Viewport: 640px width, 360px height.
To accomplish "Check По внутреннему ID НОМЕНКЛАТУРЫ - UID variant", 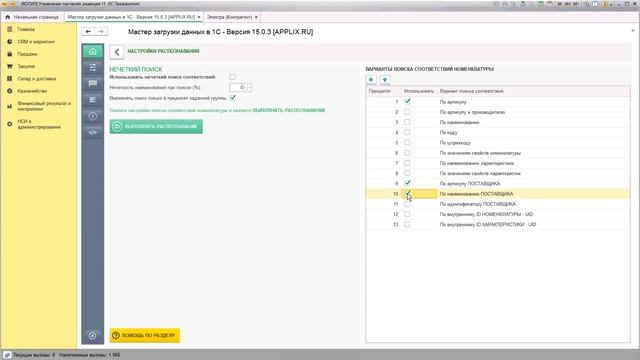I will click(407, 214).
